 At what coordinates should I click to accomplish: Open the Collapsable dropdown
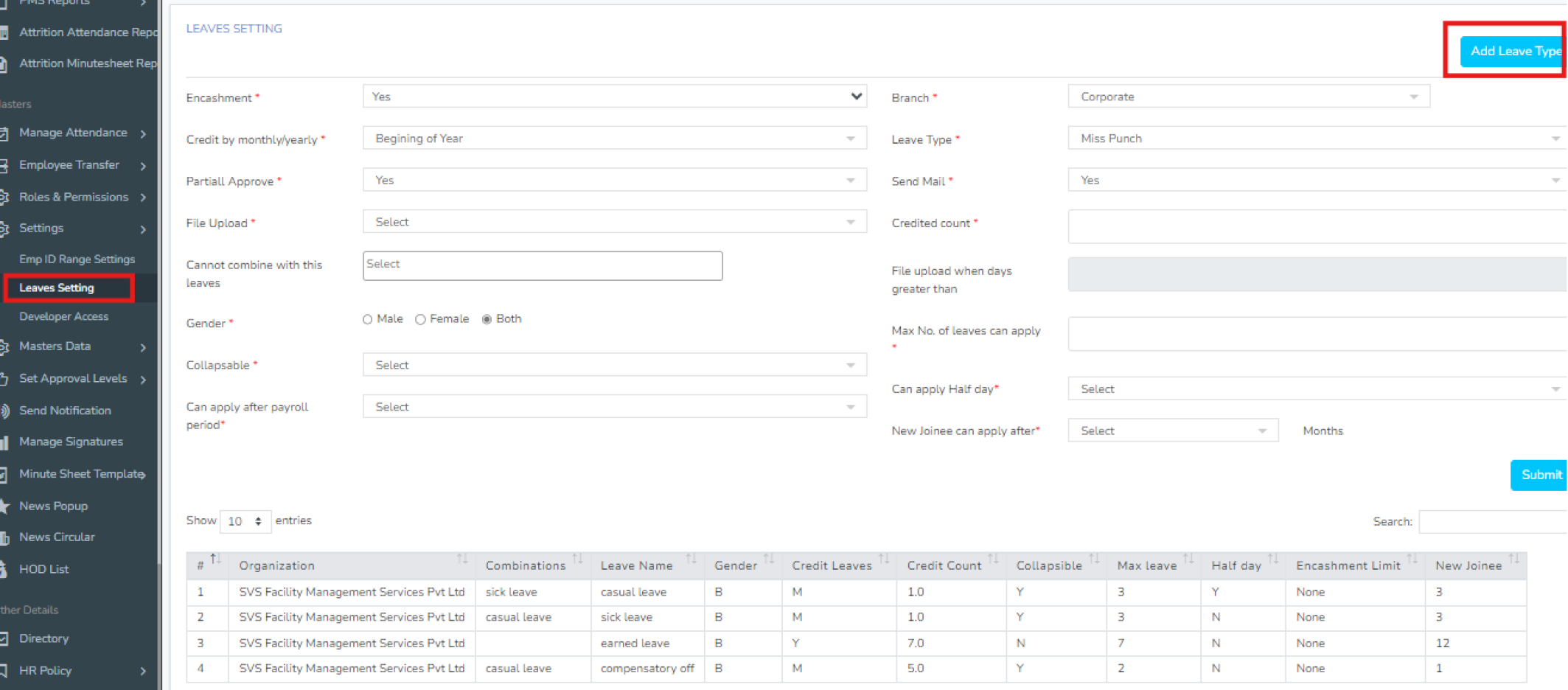pos(614,365)
